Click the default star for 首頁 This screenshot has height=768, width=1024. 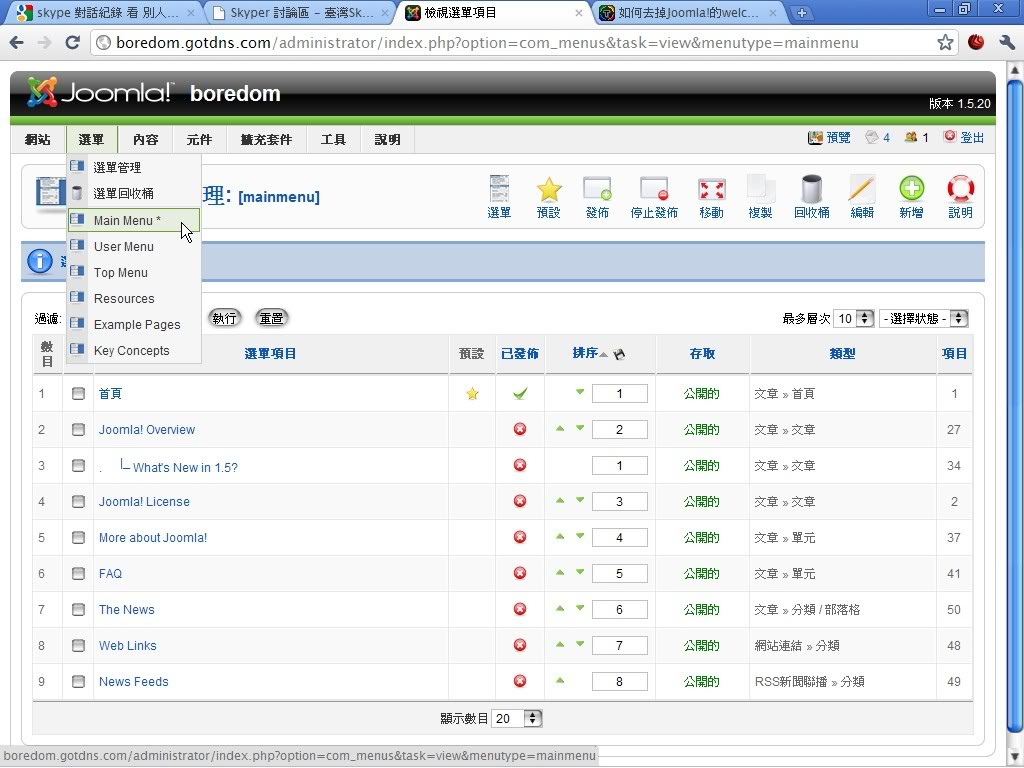tap(472, 394)
